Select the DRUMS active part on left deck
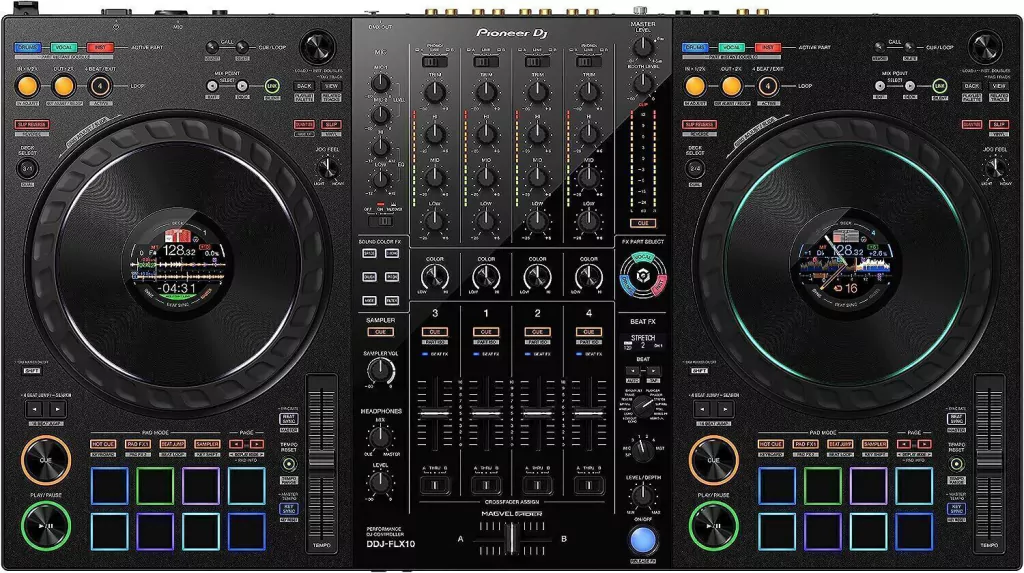 tap(27, 47)
